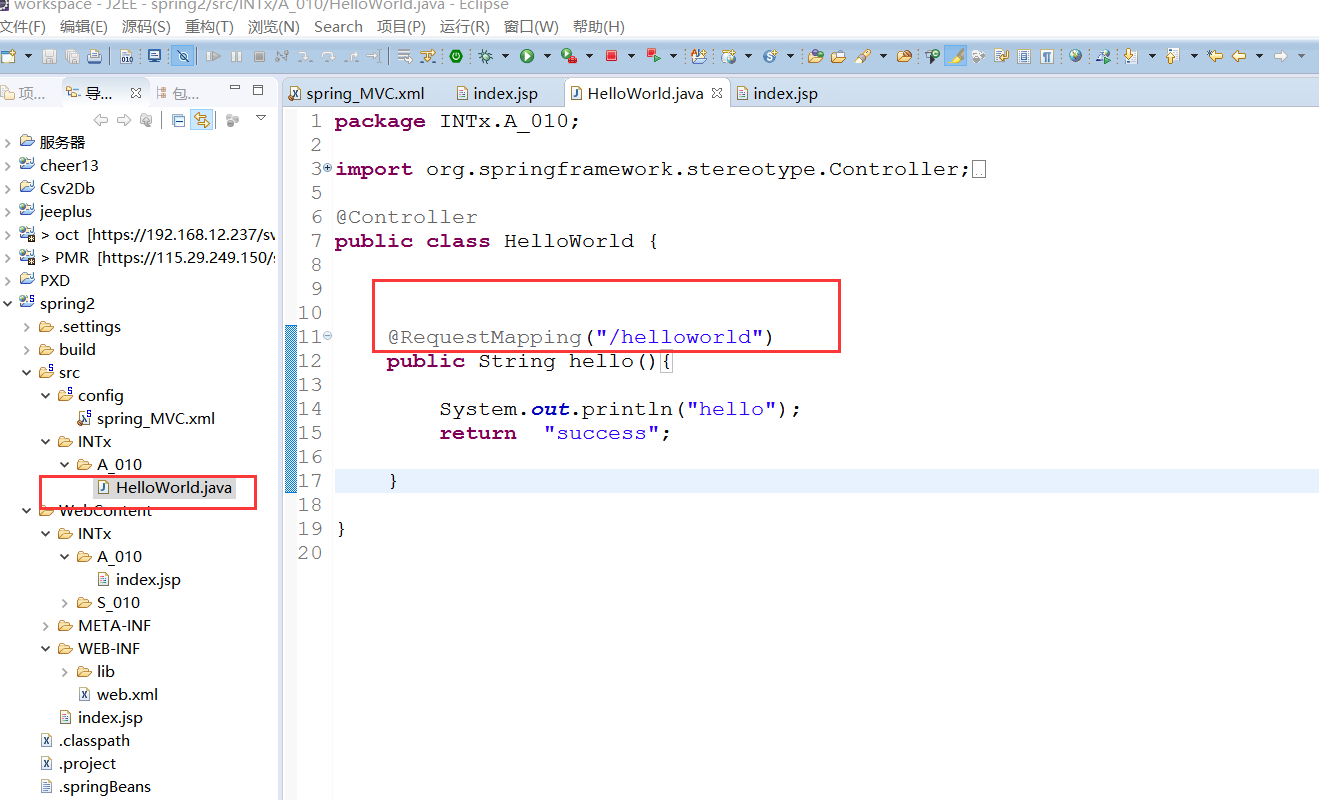Switch to the 项... project explorer tab
Image resolution: width=1319 pixels, height=800 pixels.
click(25, 93)
